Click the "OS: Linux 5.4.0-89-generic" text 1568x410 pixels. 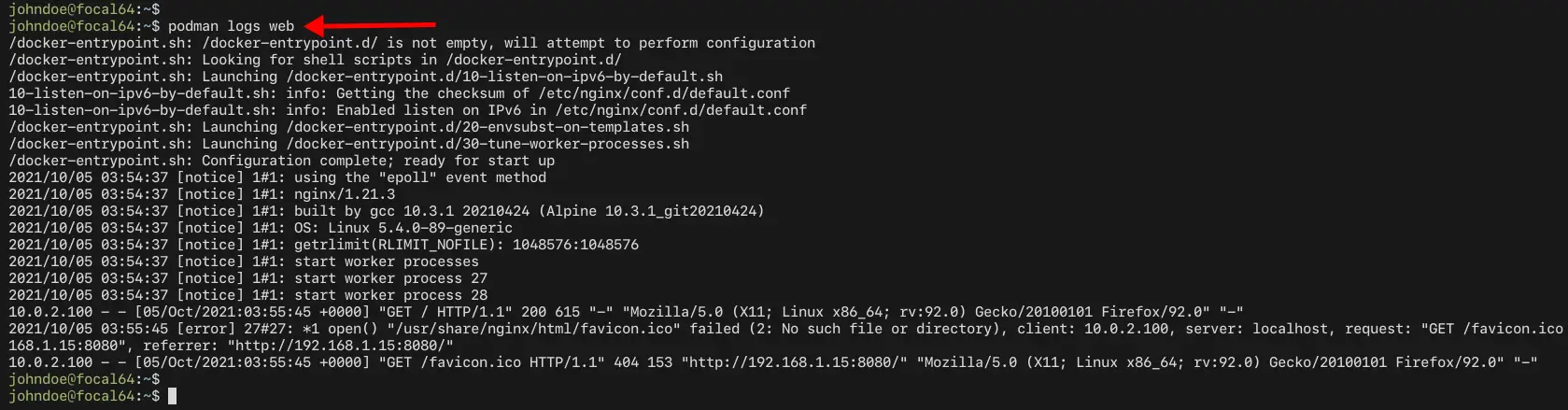coord(403,228)
